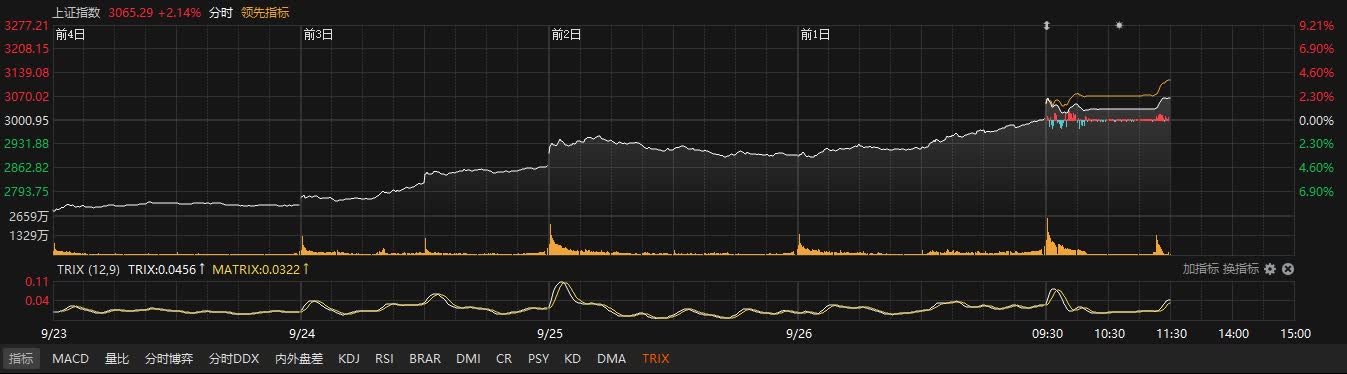Switch to the RSI indicator
The width and height of the screenshot is (1347, 374).
pyautogui.click(x=385, y=358)
